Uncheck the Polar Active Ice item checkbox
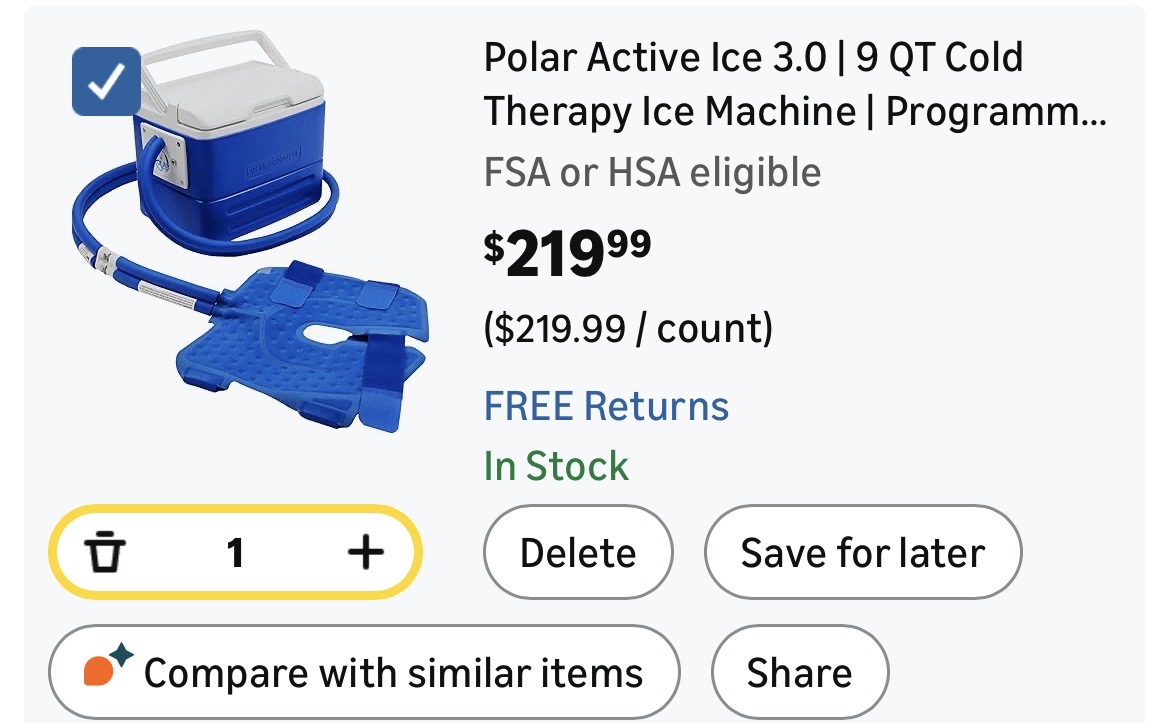Screen dimensions: 1170x723 (x=106, y=83)
